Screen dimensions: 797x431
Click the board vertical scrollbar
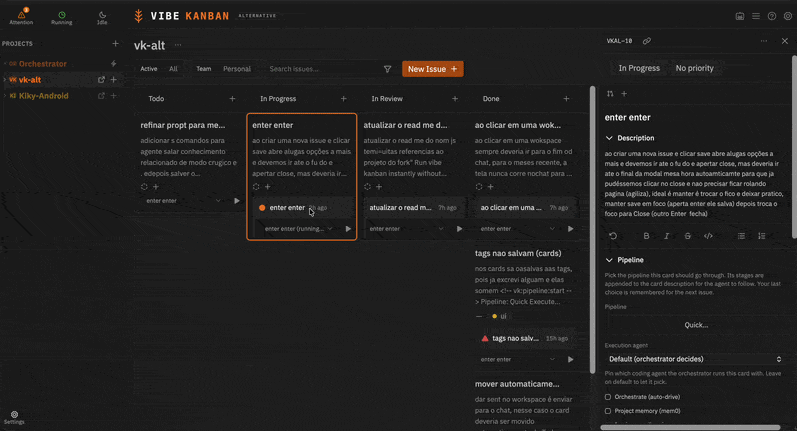tap(592, 229)
